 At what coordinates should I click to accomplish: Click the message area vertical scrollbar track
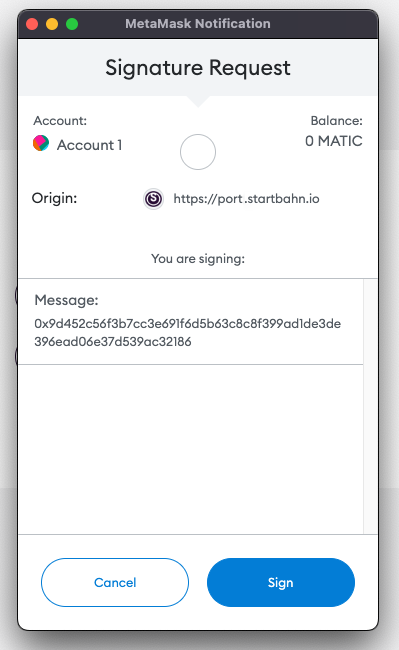click(x=370, y=406)
